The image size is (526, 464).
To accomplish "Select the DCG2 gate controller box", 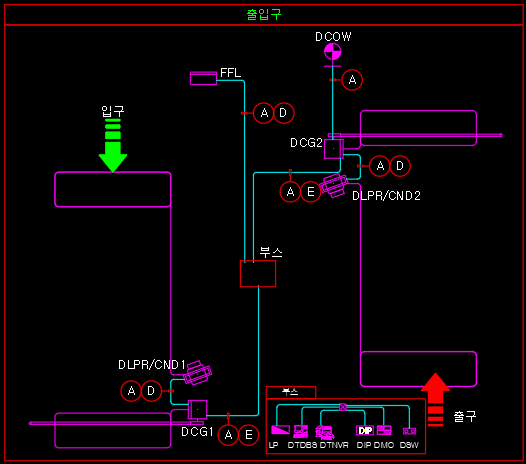I will (x=333, y=149).
